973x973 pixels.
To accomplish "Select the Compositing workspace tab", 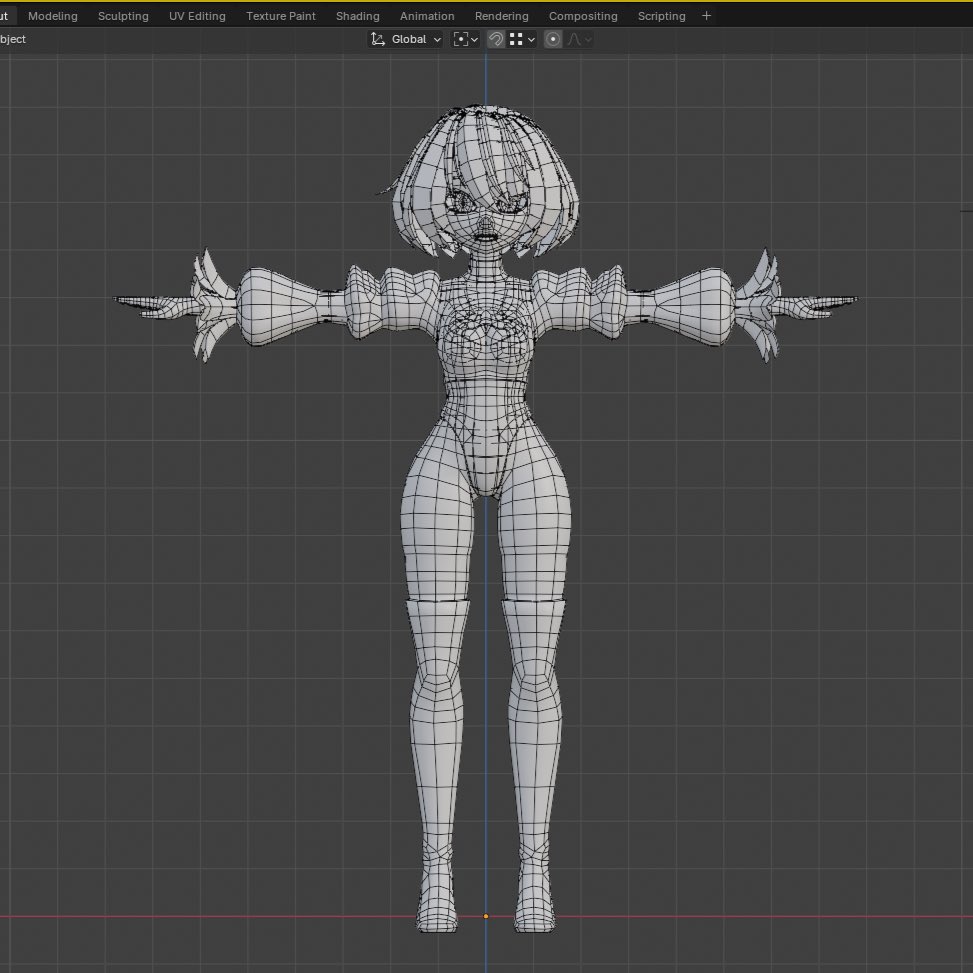I will 583,16.
